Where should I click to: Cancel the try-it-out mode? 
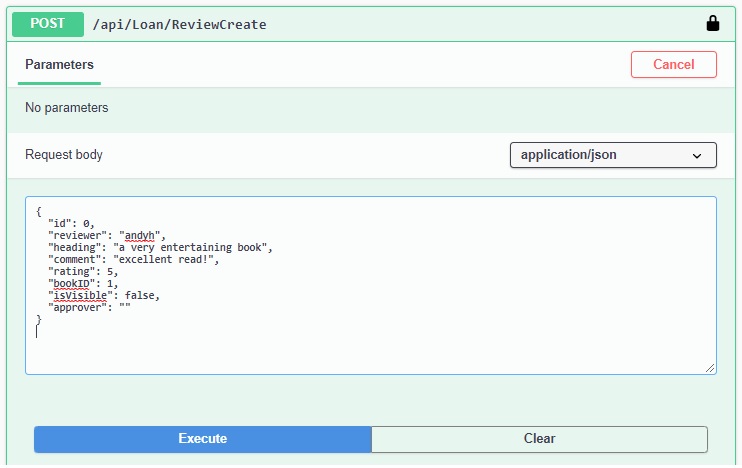tap(673, 64)
